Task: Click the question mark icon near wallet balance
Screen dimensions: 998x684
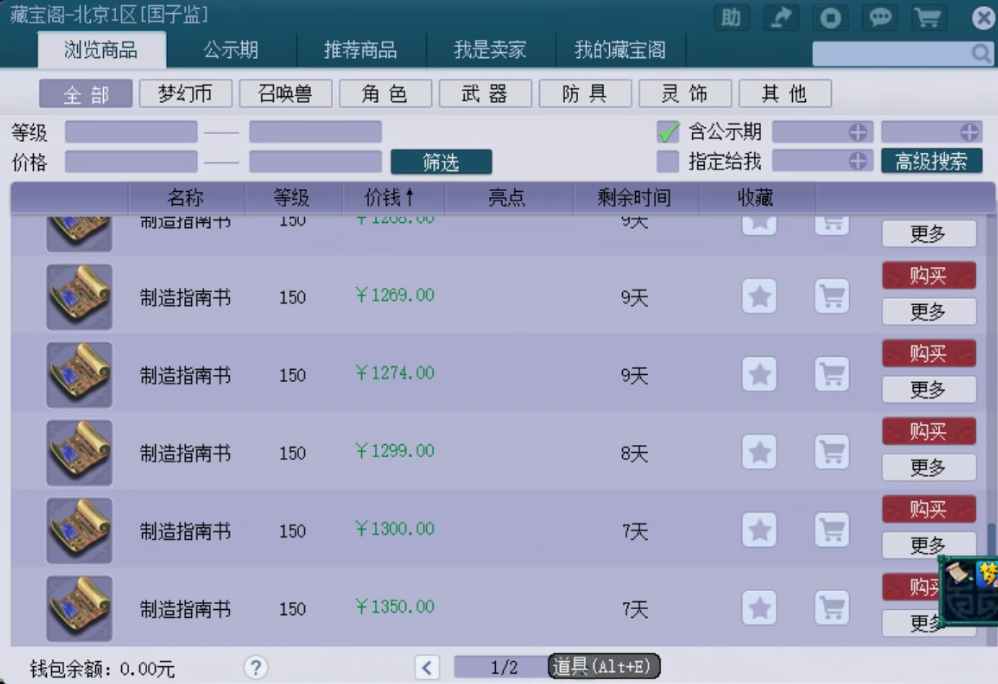Action: click(x=255, y=668)
